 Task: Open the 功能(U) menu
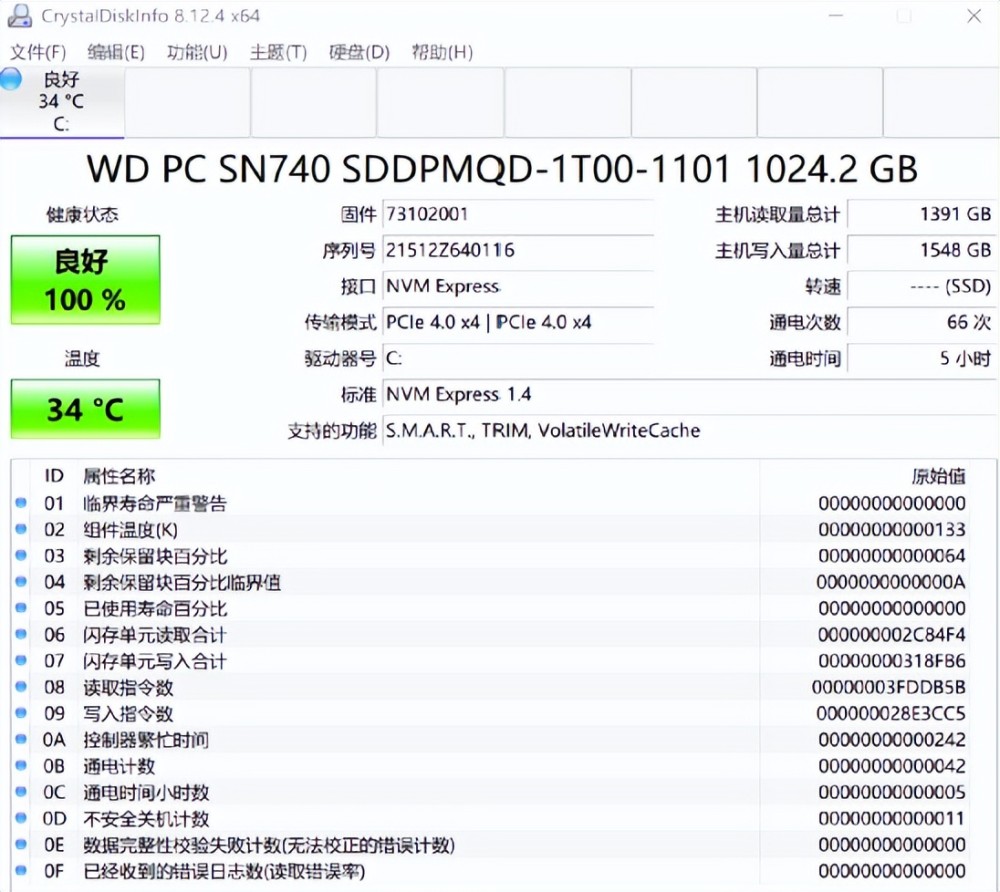tap(197, 52)
